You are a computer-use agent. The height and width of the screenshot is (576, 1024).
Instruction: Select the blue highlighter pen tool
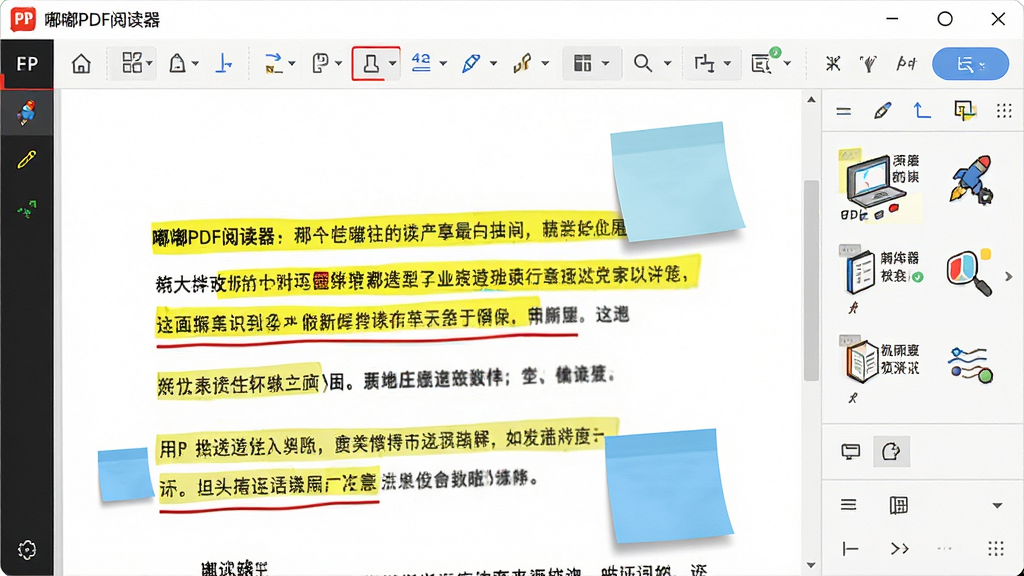[x=471, y=63]
